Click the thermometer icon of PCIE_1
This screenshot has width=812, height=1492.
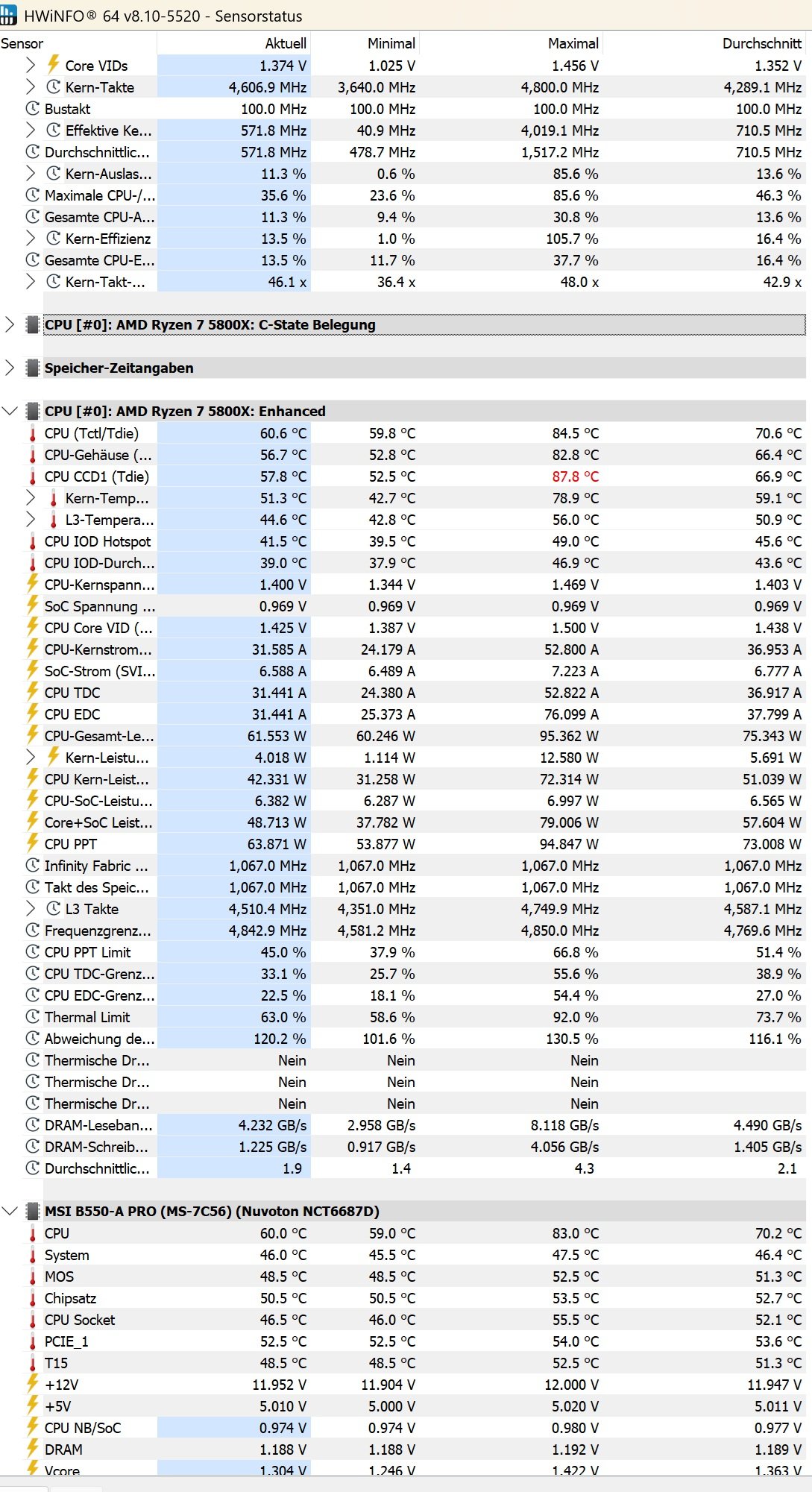32,1342
